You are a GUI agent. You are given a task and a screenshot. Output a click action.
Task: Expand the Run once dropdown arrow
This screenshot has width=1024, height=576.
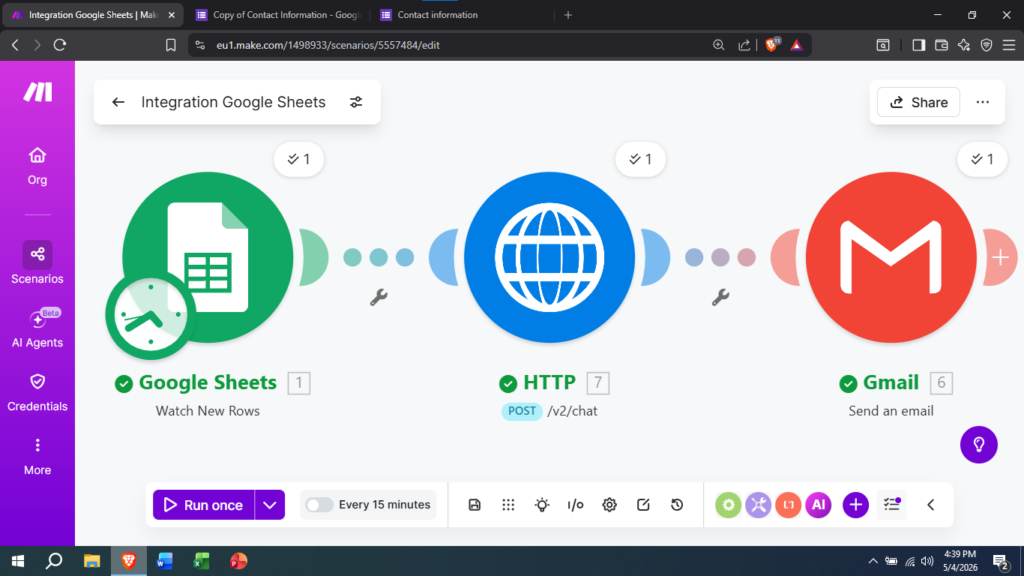point(270,505)
